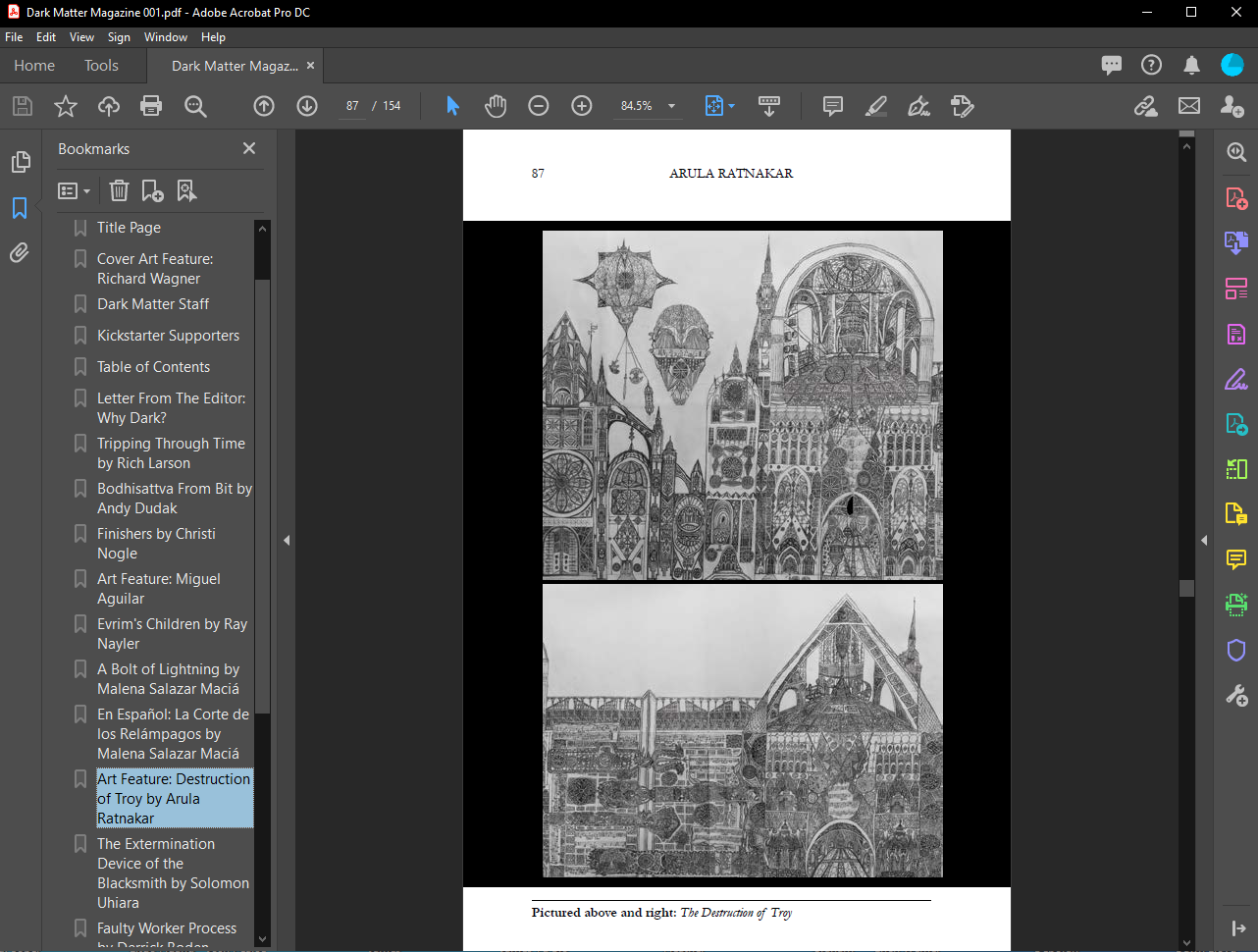Open the Window menu
Image resolution: width=1258 pixels, height=952 pixels.
[166, 37]
